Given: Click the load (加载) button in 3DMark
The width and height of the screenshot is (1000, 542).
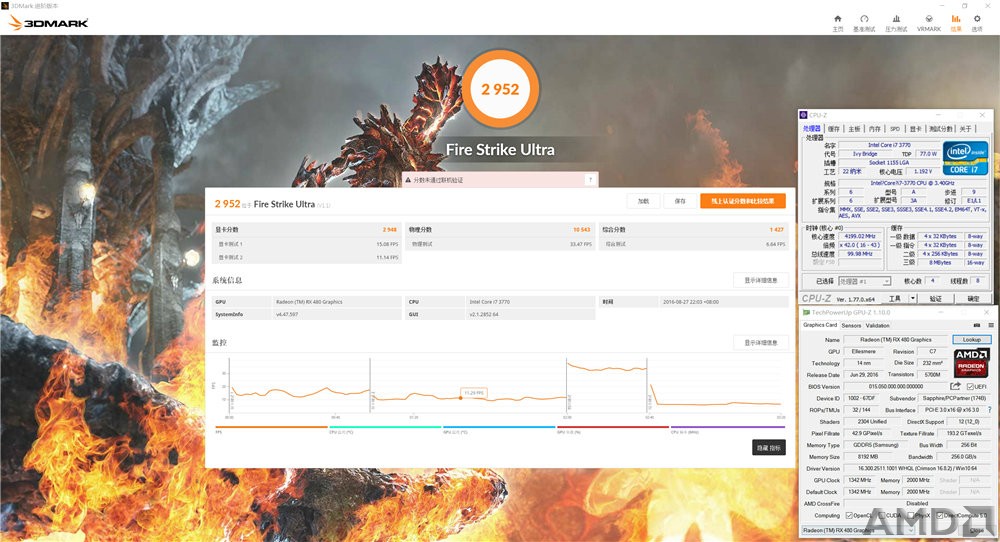Looking at the screenshot, I should tap(643, 201).
